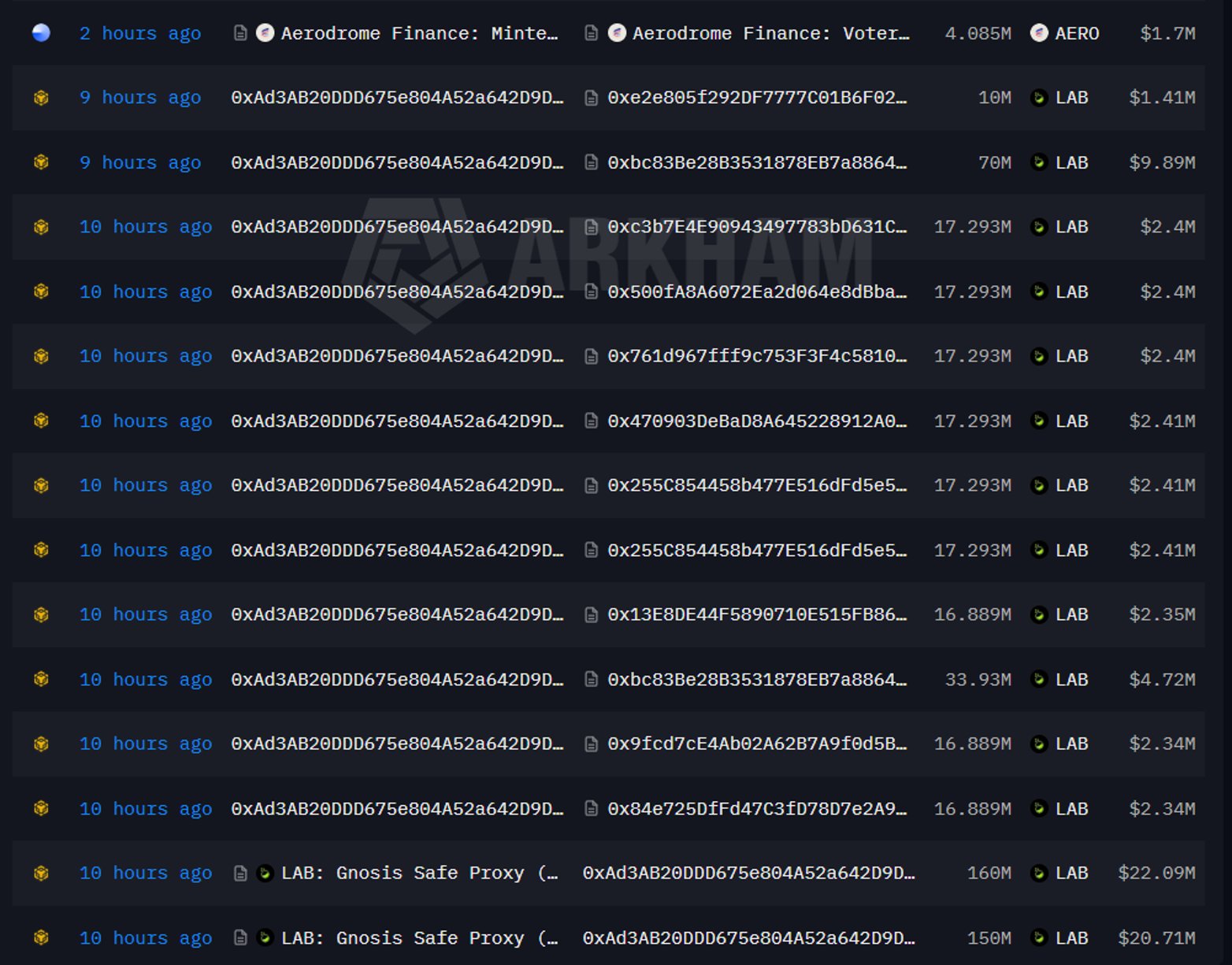This screenshot has height=965, width=1232.
Task: Open recipient address 0x9fcd7cE4Ab02A62B7A9f0d5B…
Action: (x=757, y=744)
